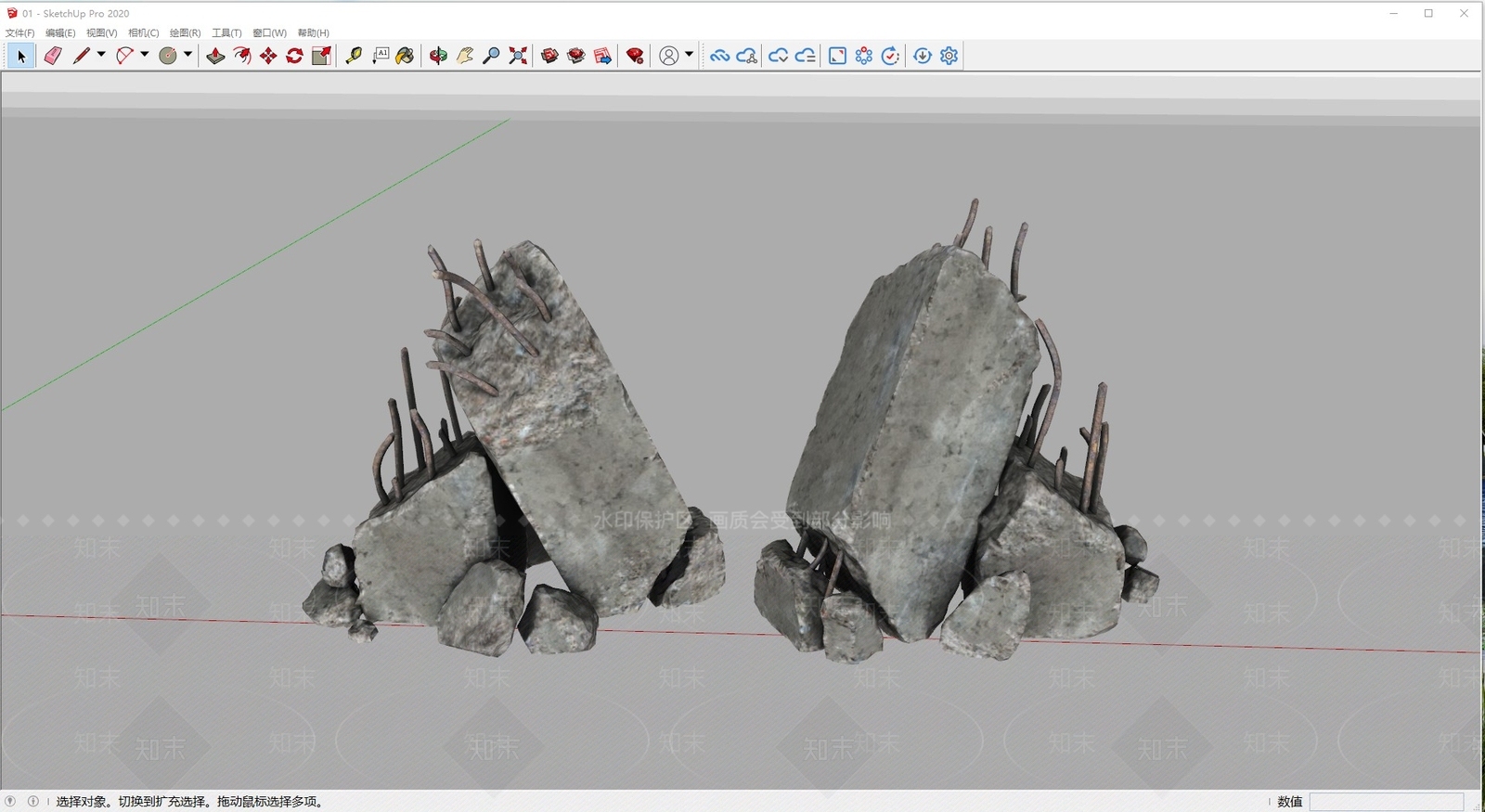Select the Zoom magnifier tool
The width and height of the screenshot is (1485, 812).
[492, 56]
